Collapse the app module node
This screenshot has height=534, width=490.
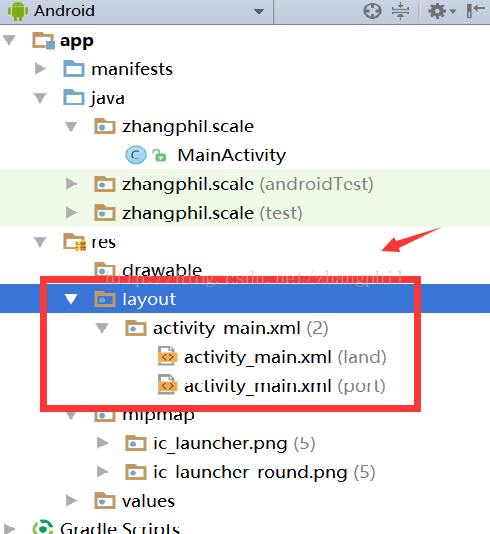[x=9, y=40]
